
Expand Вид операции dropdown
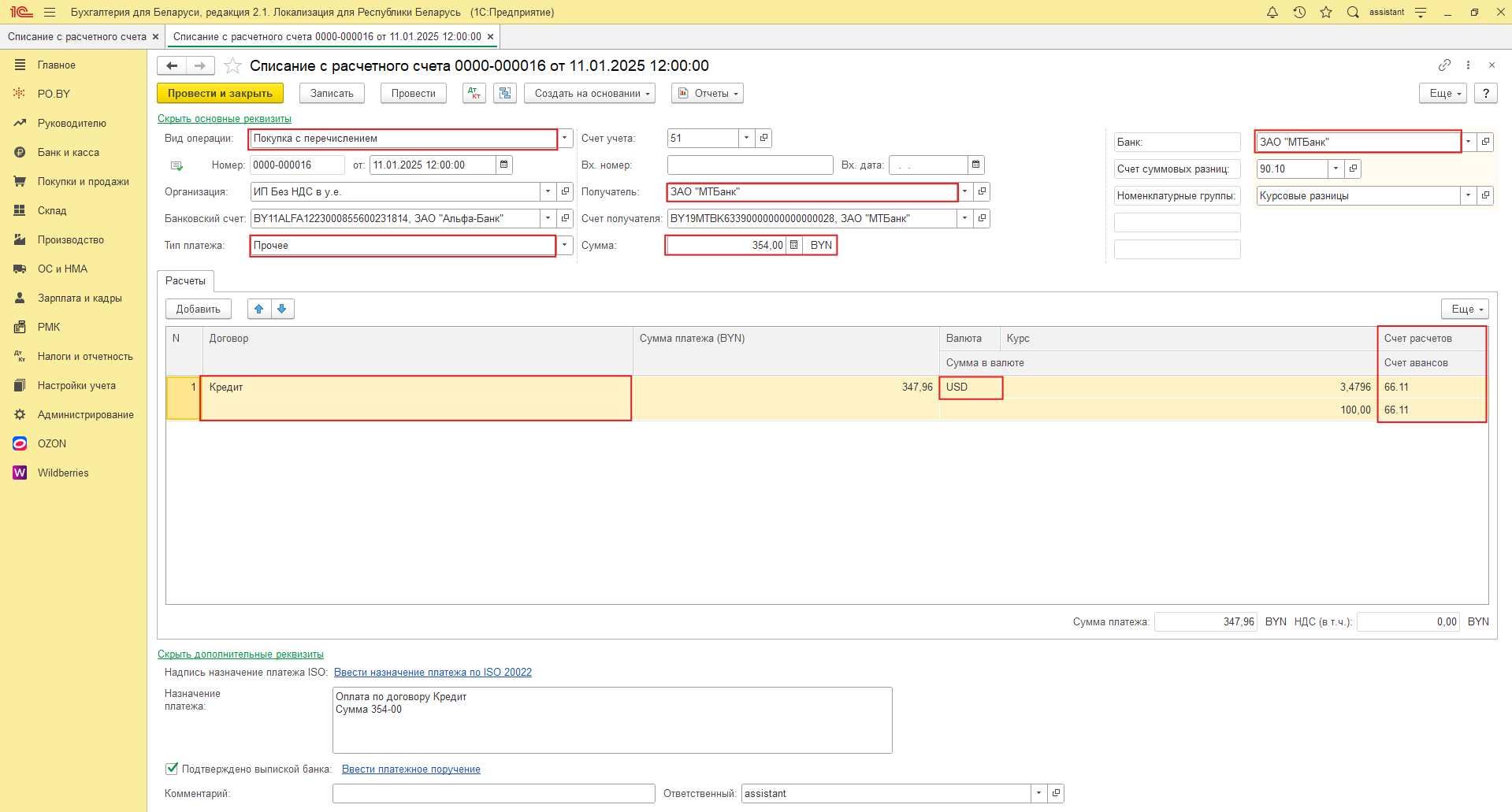point(565,139)
